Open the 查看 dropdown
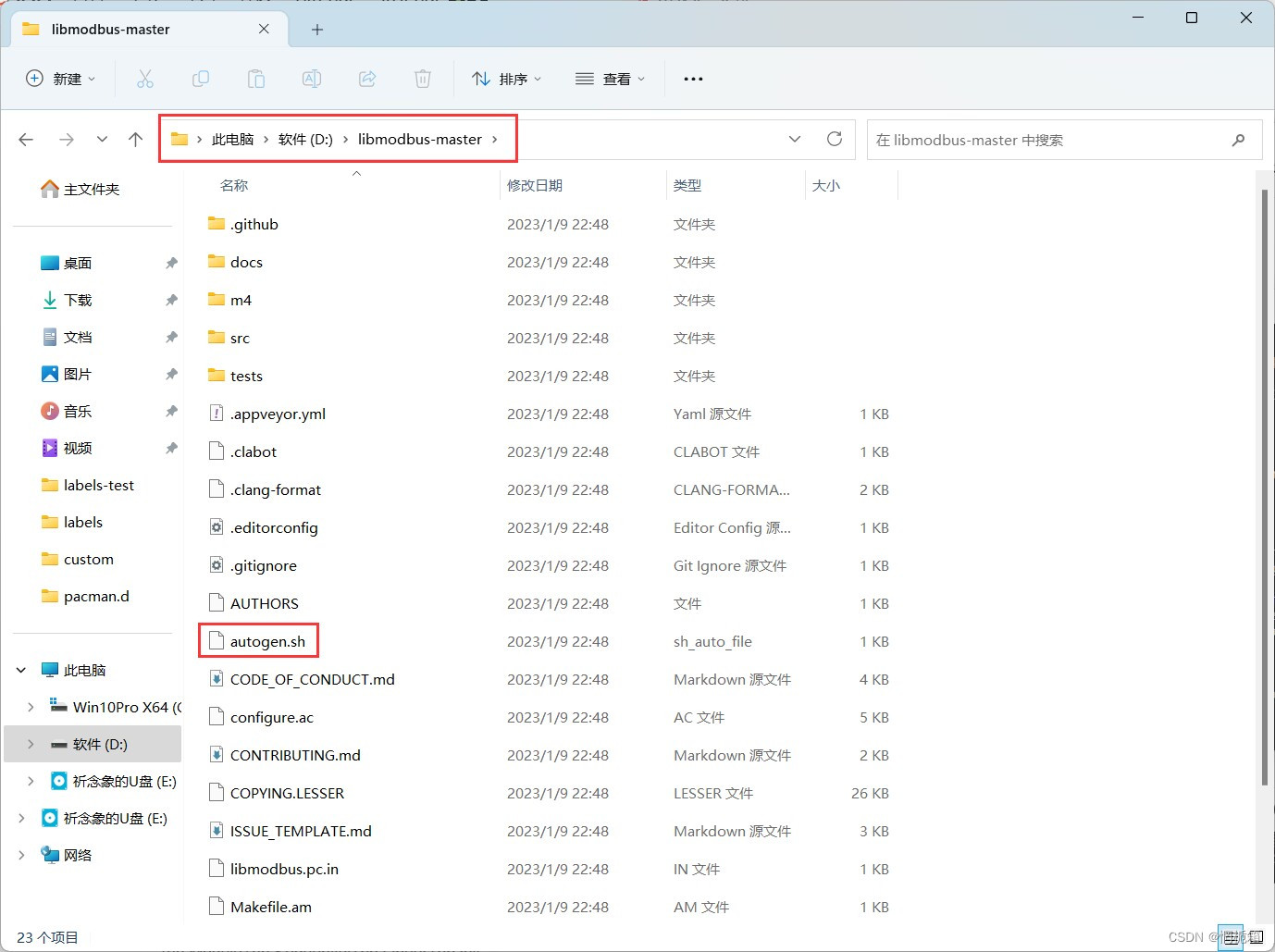 [x=609, y=79]
